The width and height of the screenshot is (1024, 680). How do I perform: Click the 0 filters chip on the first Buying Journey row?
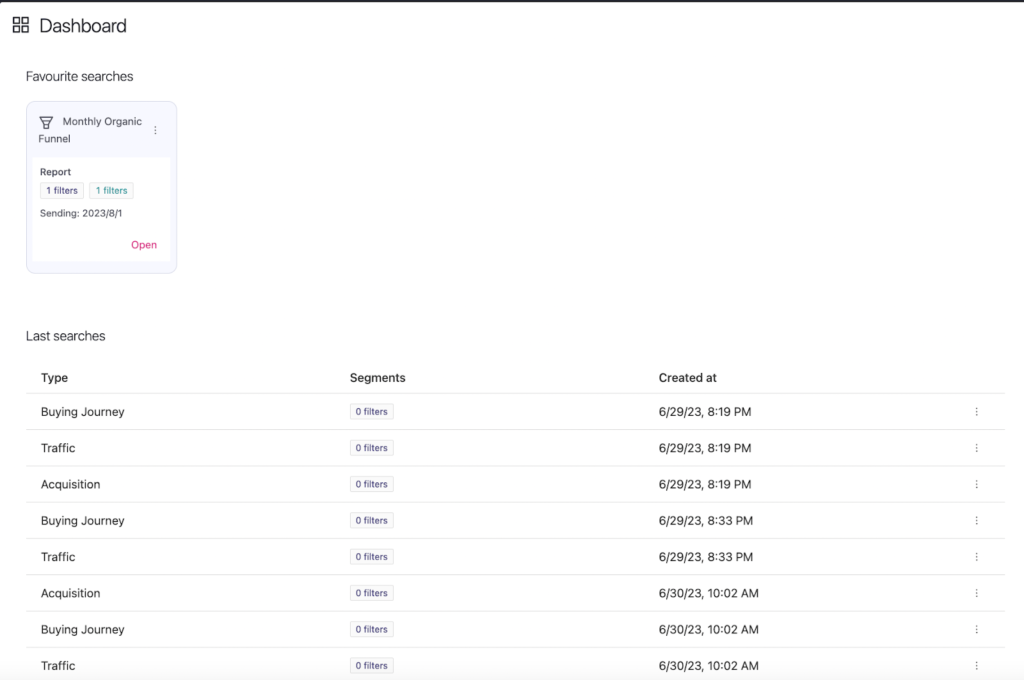tap(371, 411)
